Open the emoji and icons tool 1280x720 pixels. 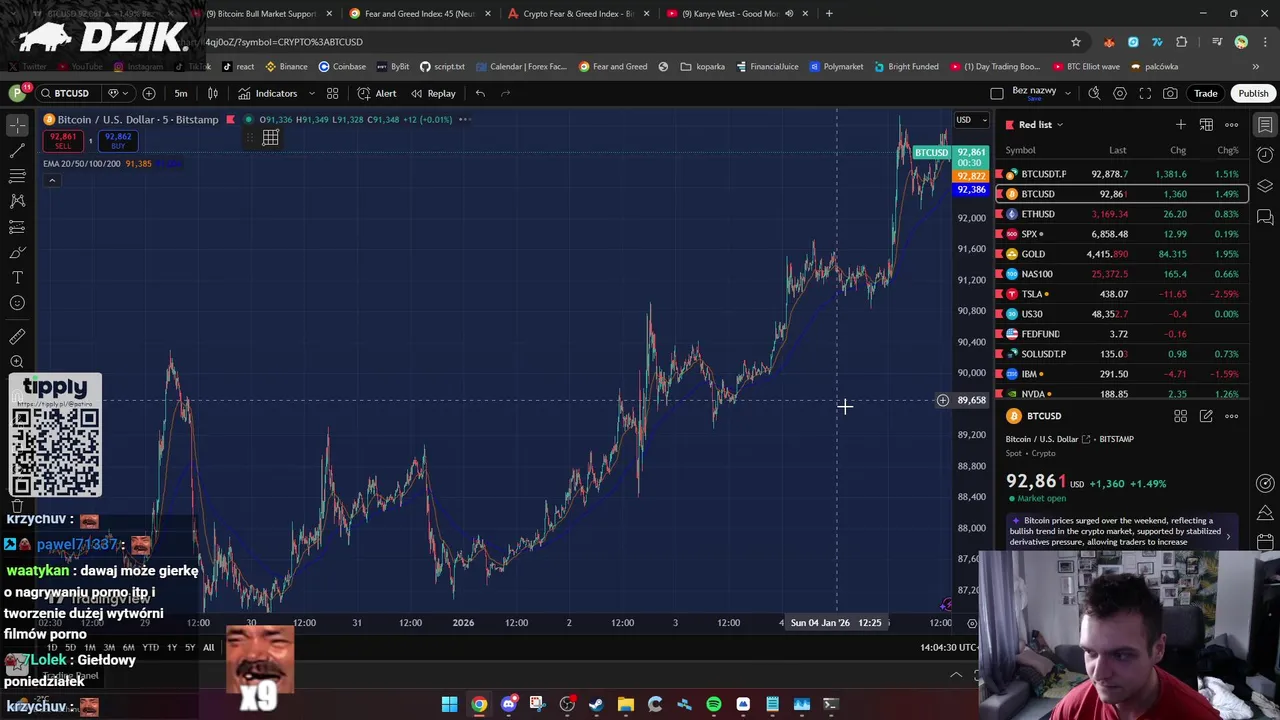click(x=17, y=303)
